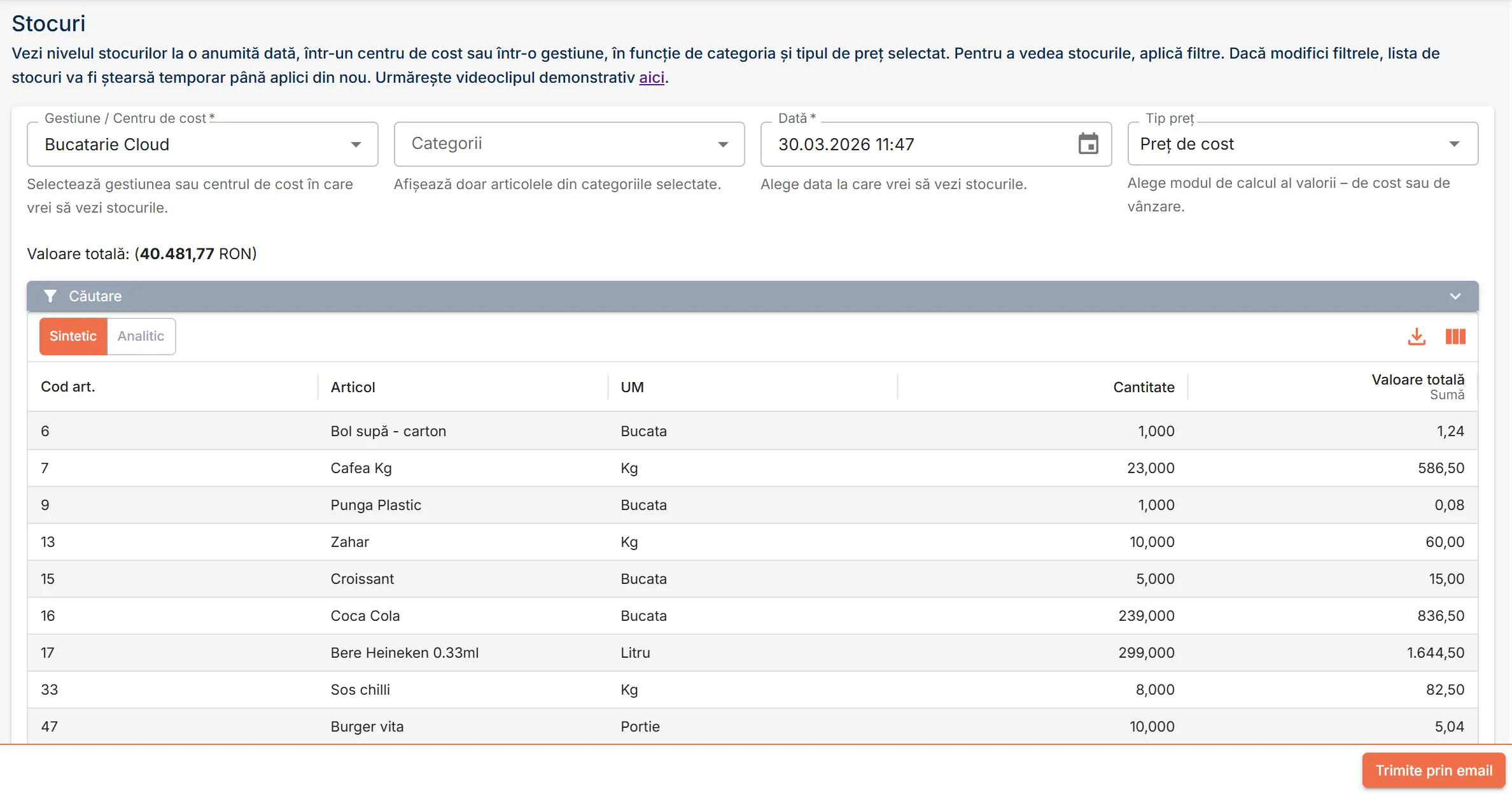The height and width of the screenshot is (794, 1512).
Task: Open the Categorii dropdown
Action: coord(569,144)
